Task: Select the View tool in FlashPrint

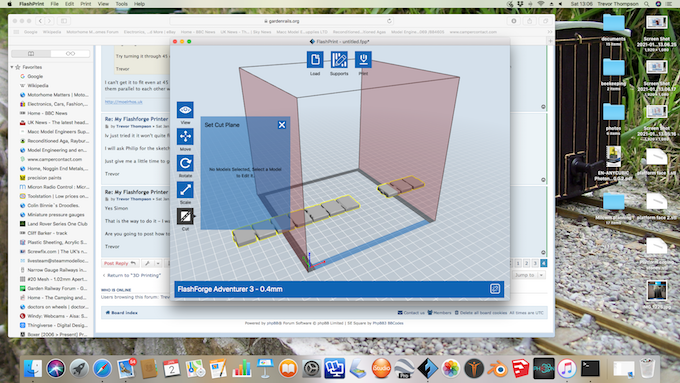Action: [185, 110]
